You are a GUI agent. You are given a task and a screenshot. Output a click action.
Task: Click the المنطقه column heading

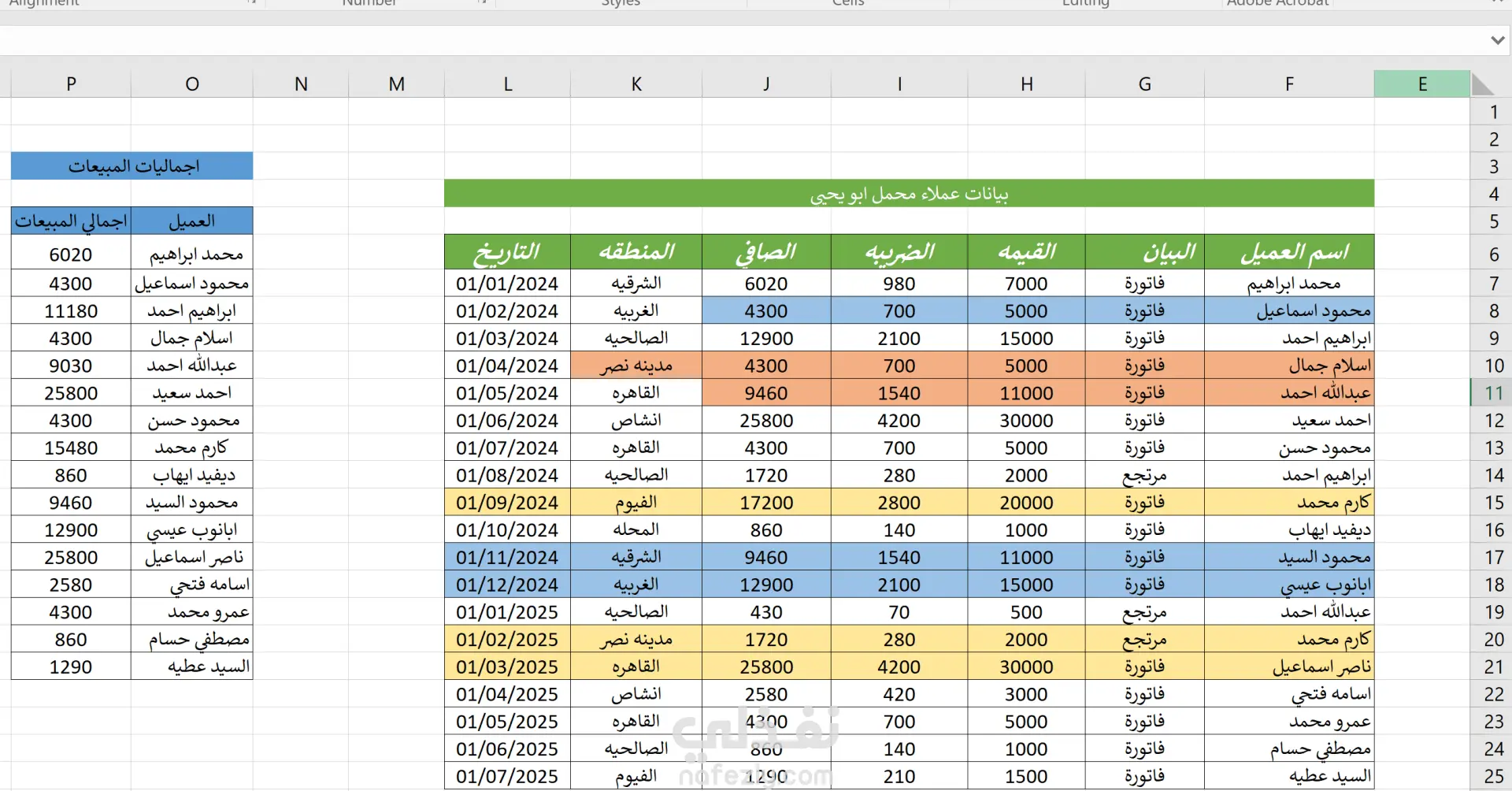click(x=636, y=252)
